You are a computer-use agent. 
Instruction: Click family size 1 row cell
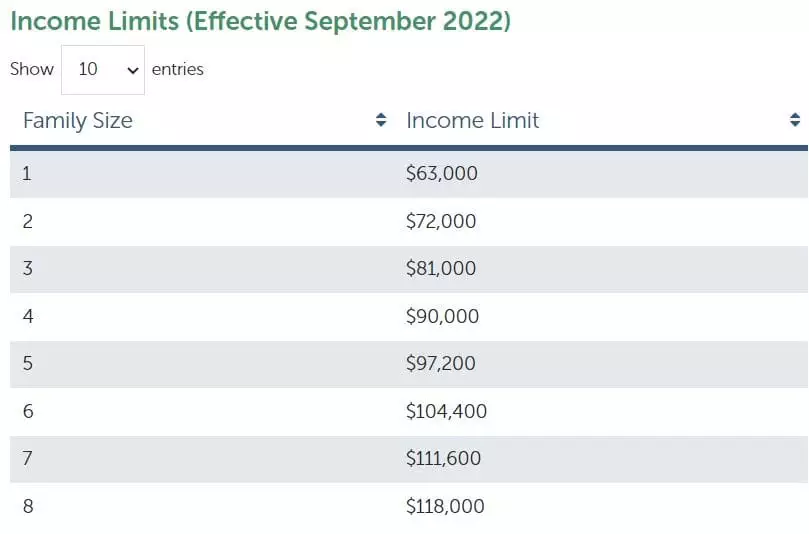coord(27,174)
